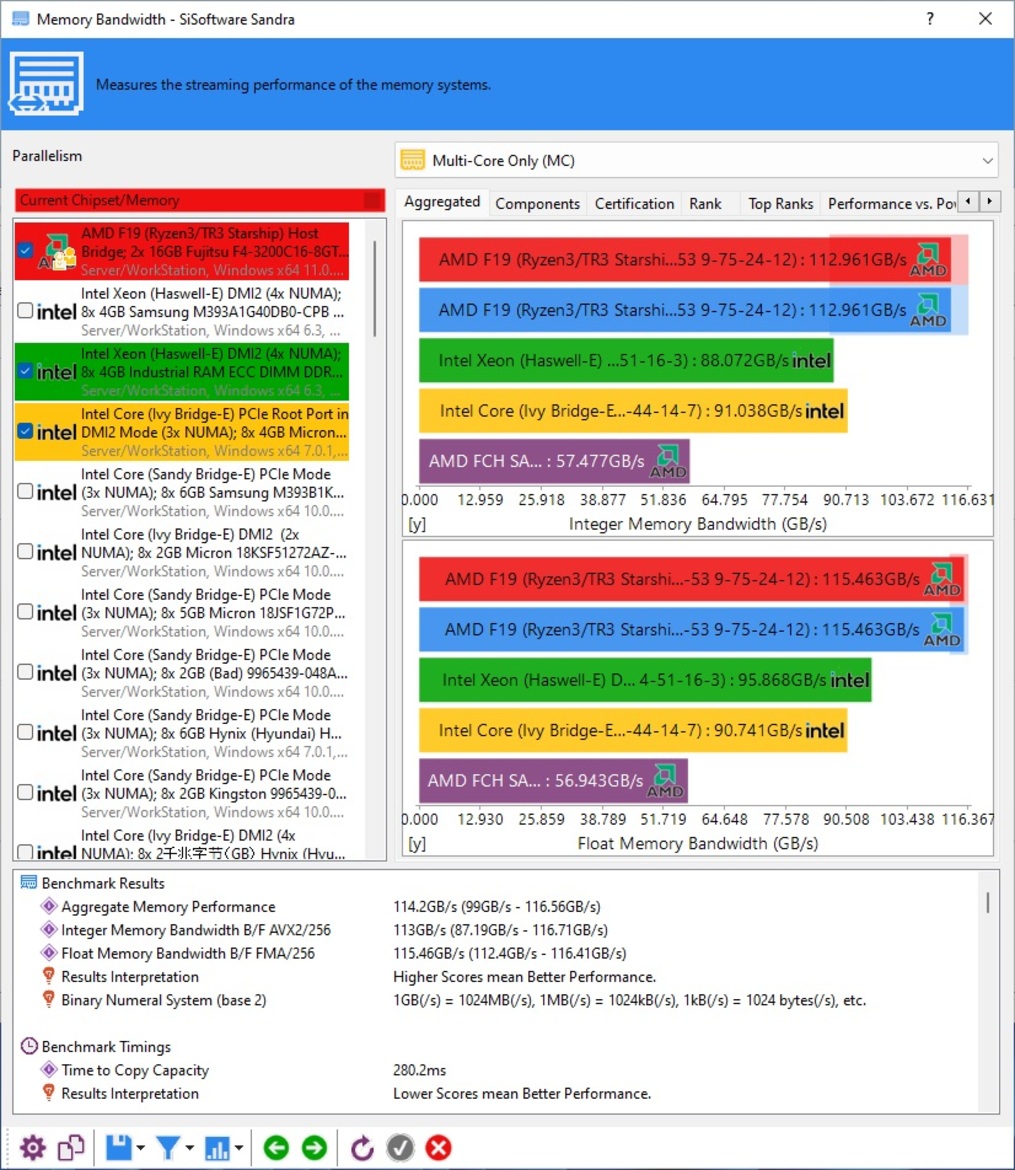
Task: Open the chart icon dropdown arrow
Action: [x=238, y=1148]
